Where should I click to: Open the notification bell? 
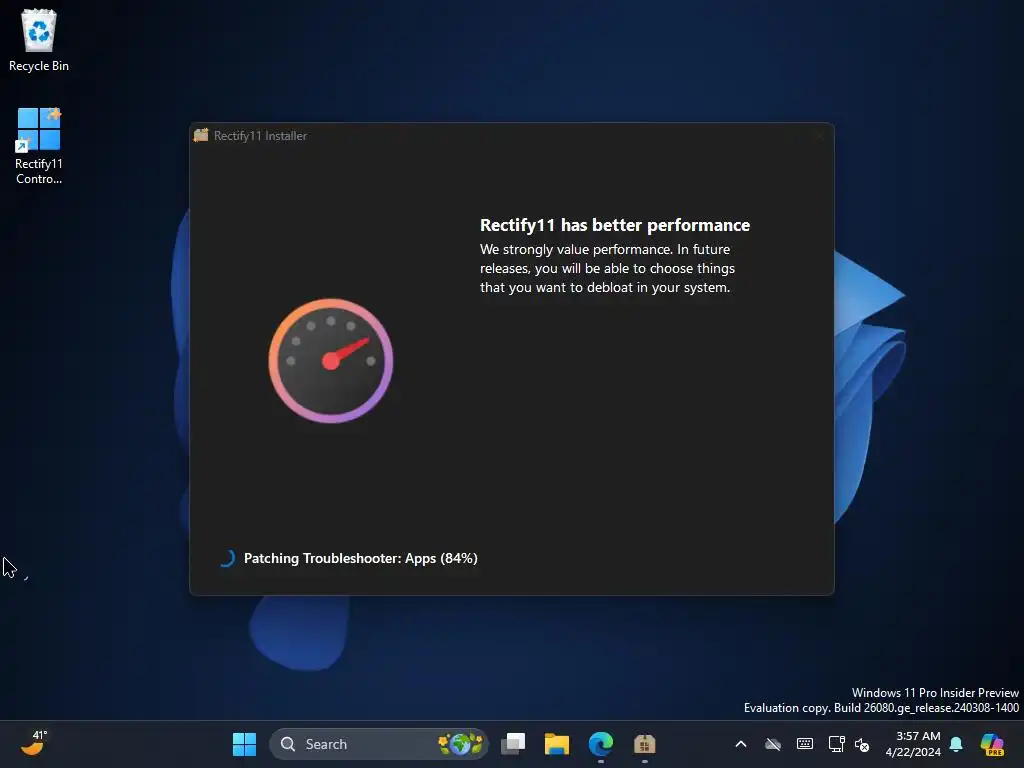pos(956,744)
